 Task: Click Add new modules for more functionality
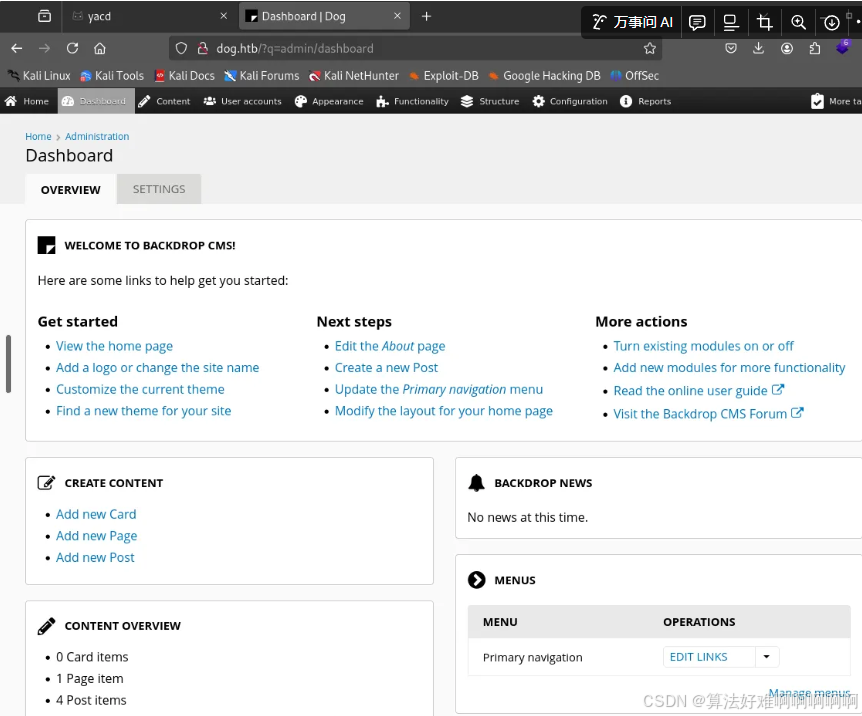click(729, 367)
